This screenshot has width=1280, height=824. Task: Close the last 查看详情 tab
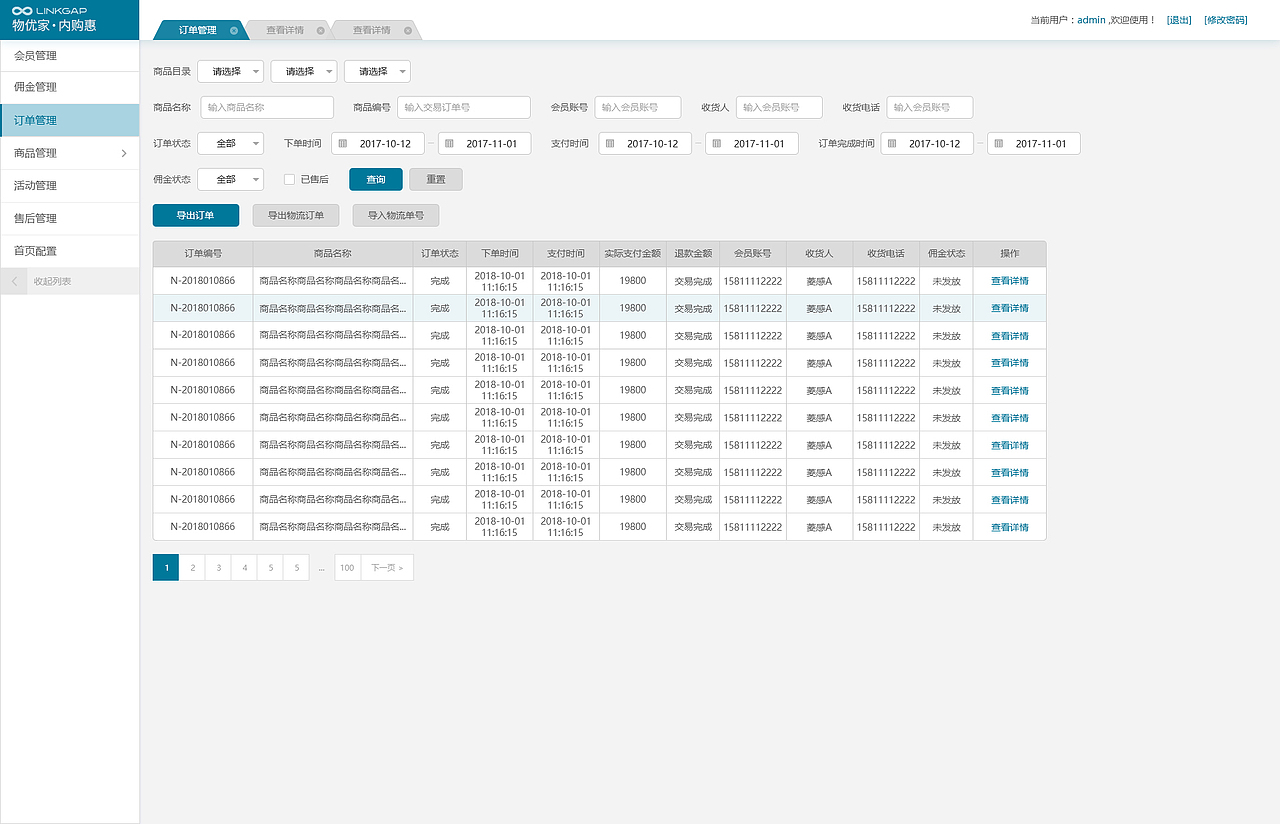point(408,31)
